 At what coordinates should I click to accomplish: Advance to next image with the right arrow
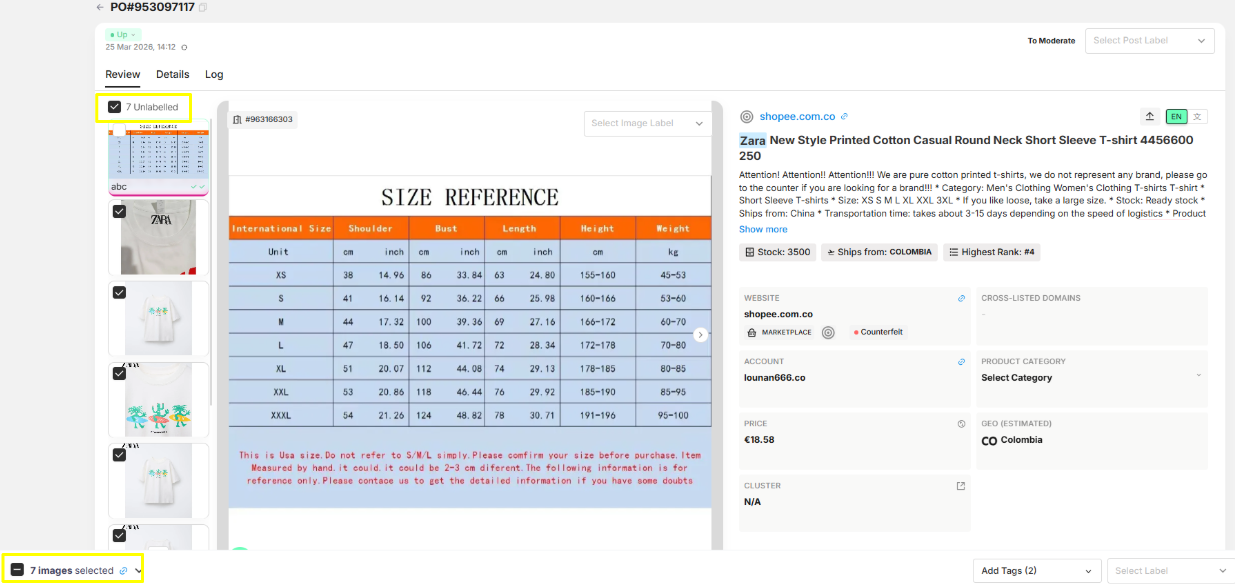pyautogui.click(x=700, y=335)
